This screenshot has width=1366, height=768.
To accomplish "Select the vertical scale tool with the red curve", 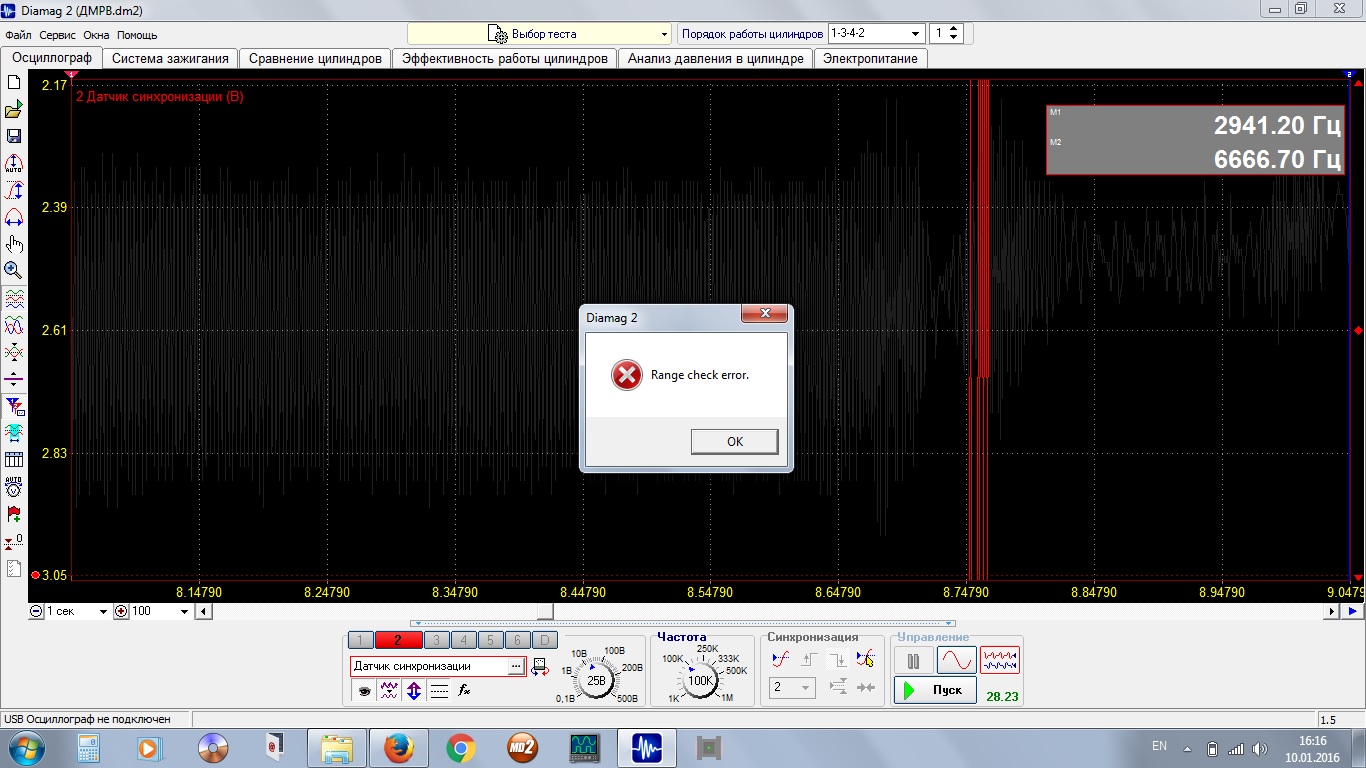I will click(14, 191).
